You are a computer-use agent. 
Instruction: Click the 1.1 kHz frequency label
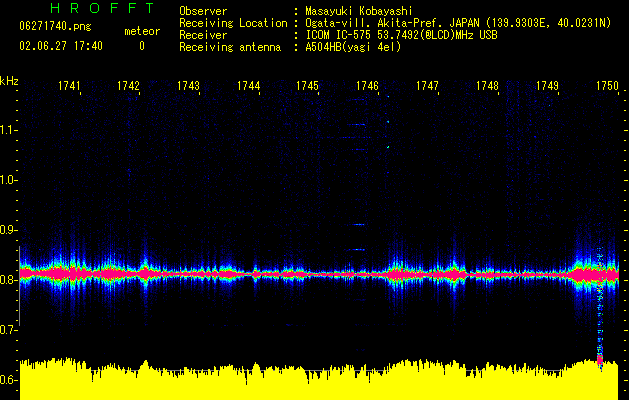coord(9,130)
